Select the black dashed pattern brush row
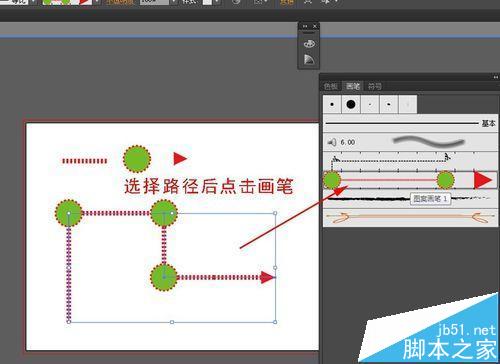The width and height of the screenshot is (500, 364). pos(411,161)
